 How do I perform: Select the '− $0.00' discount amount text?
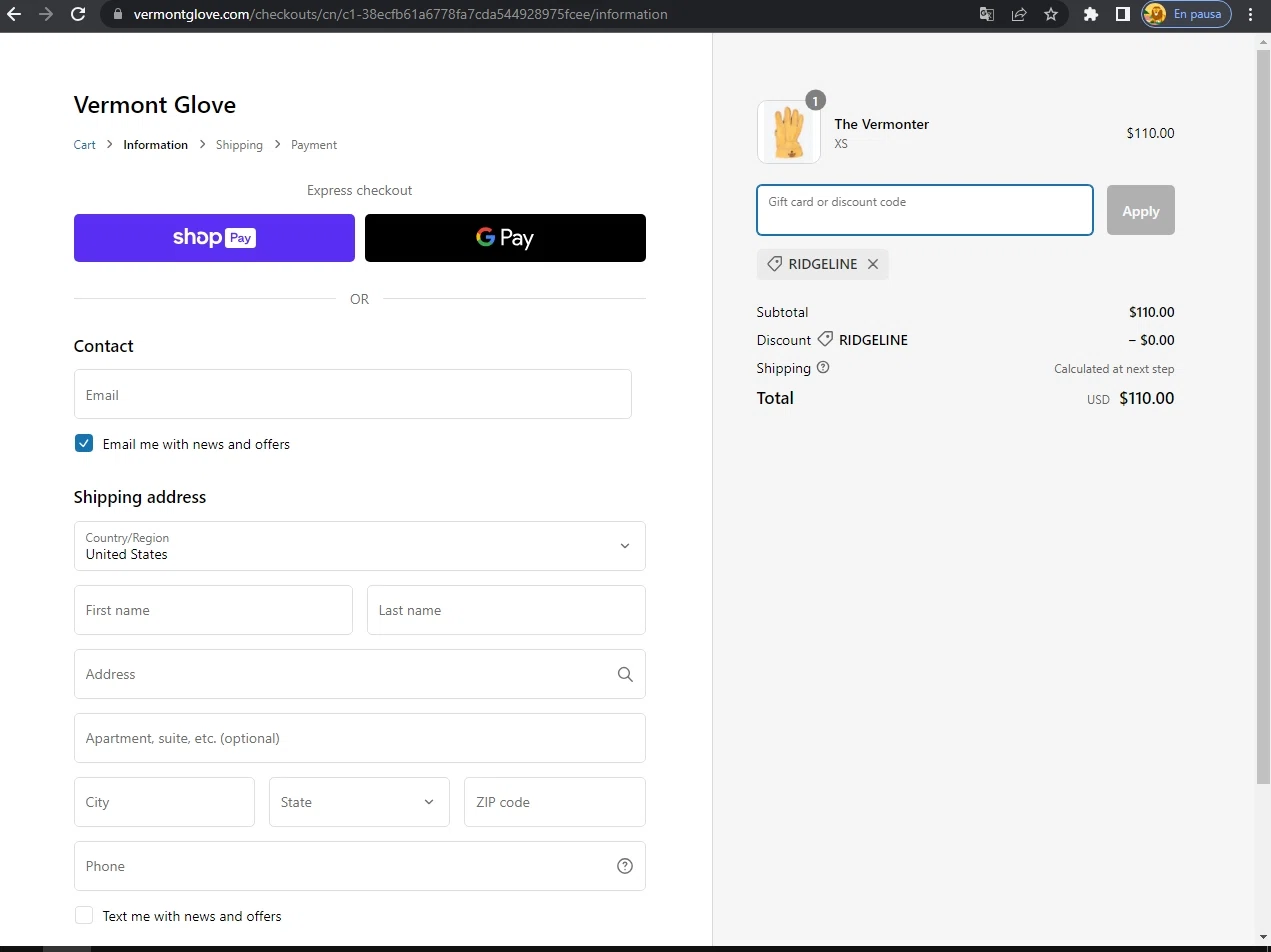pos(1152,340)
